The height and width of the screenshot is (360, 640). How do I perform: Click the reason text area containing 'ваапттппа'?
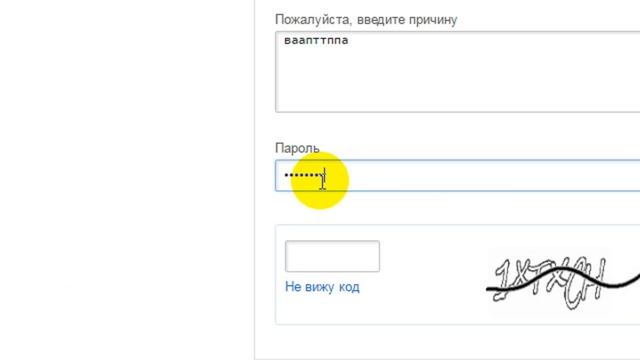pos(458,72)
